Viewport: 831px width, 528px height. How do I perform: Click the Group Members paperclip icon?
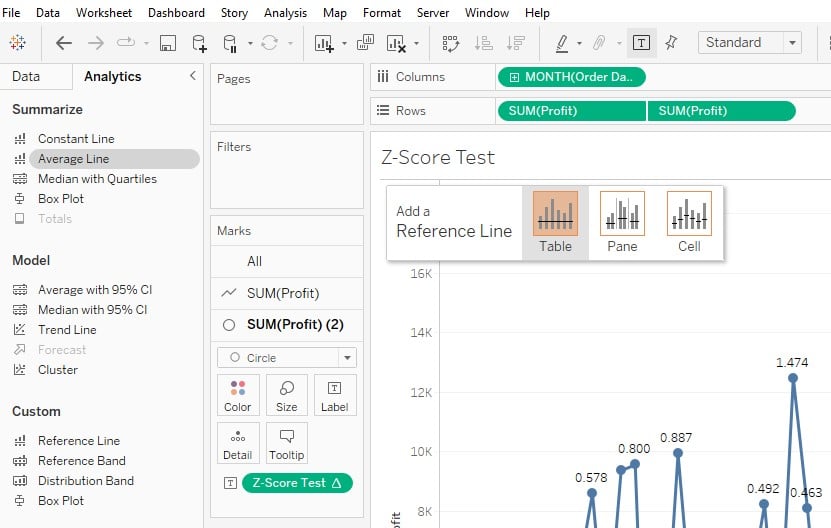[x=599, y=43]
